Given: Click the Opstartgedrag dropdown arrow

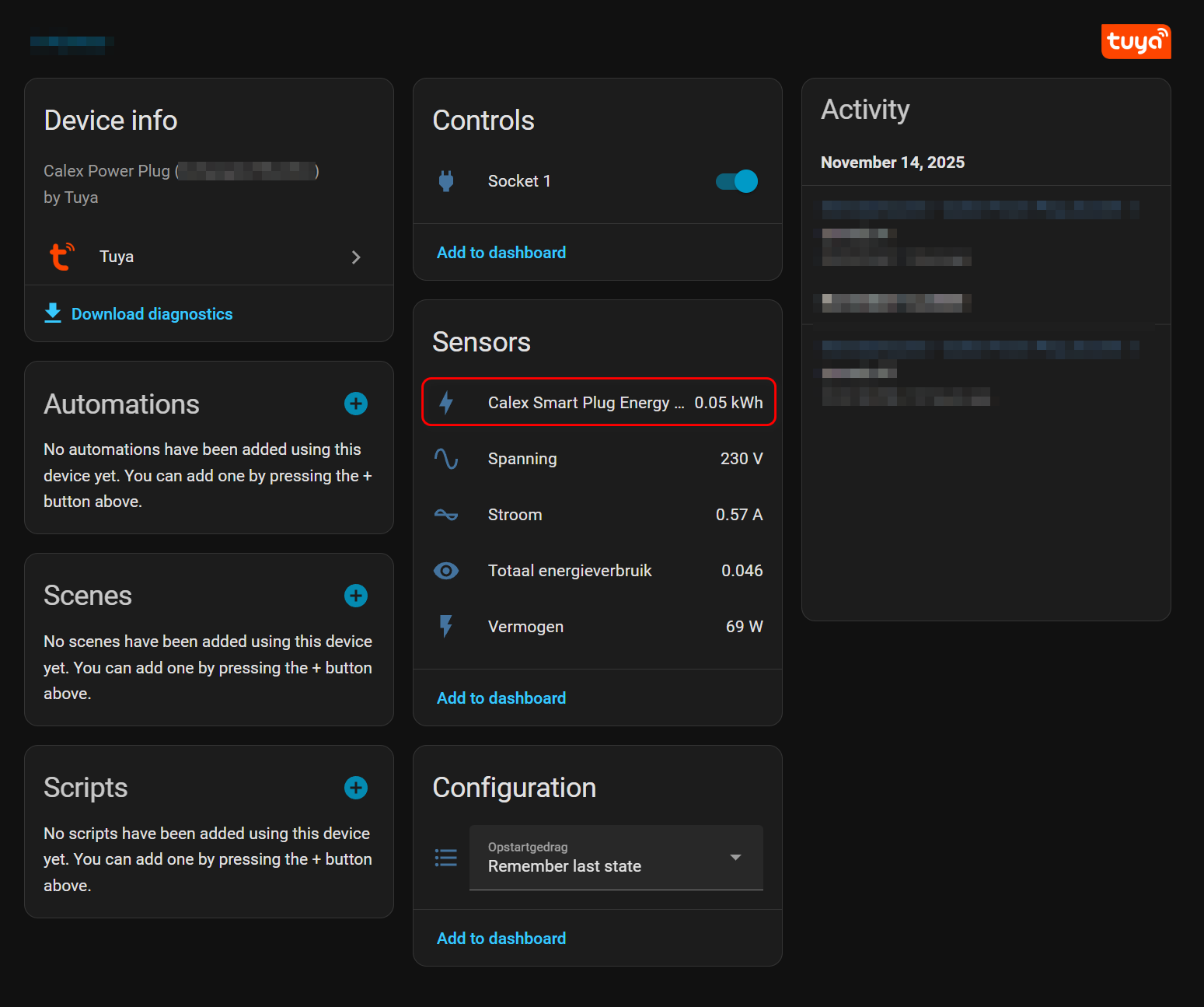Looking at the screenshot, I should pos(735,858).
